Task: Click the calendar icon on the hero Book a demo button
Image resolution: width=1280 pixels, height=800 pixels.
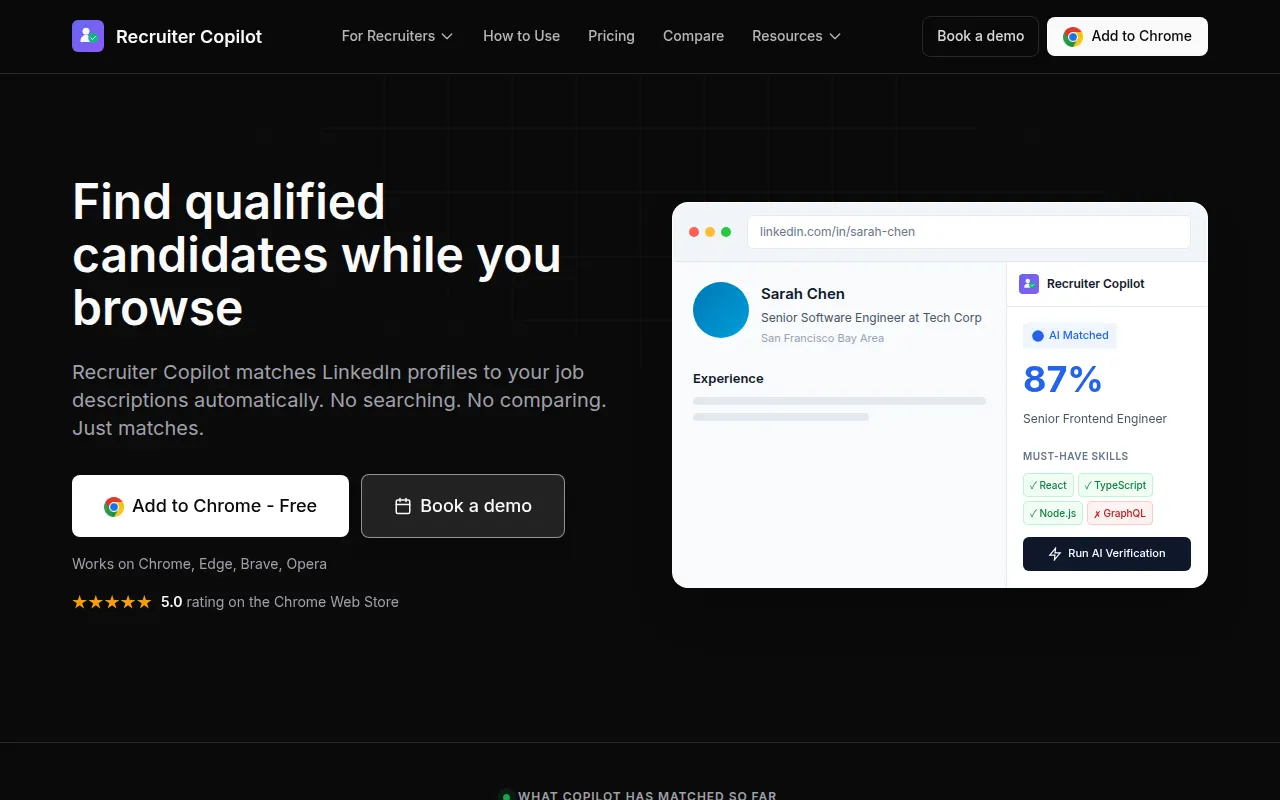Action: (x=403, y=506)
